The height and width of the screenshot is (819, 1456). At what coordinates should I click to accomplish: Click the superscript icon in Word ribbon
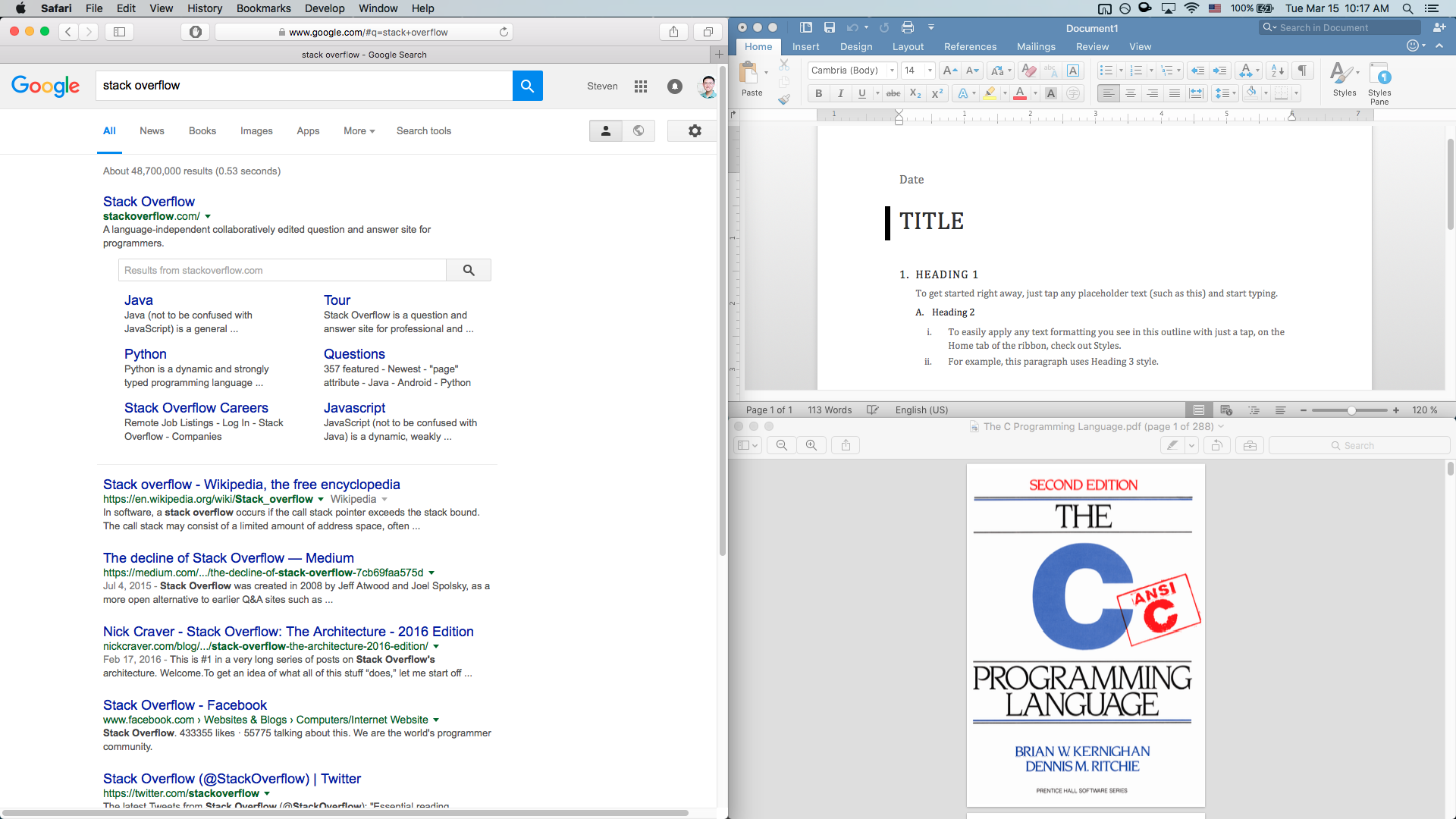tap(937, 94)
